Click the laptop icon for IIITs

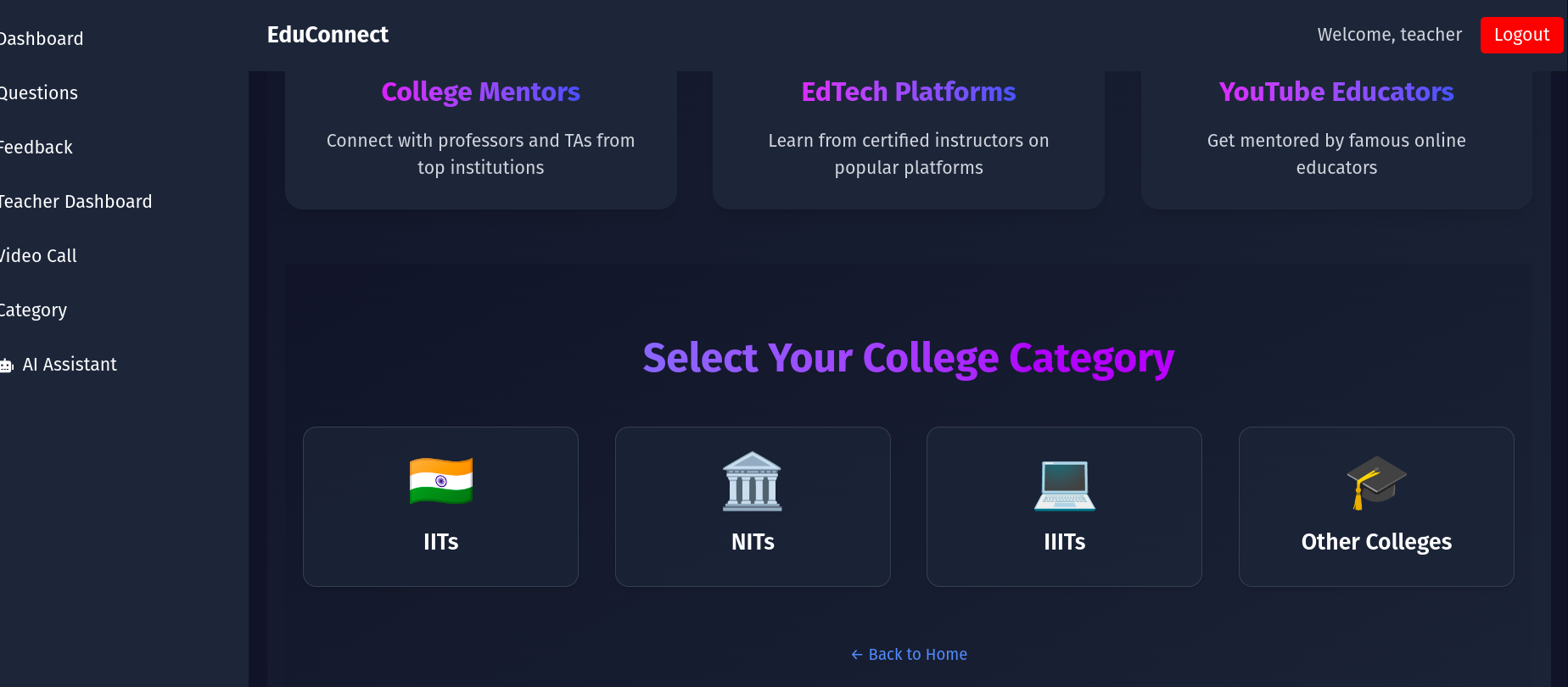coord(1064,484)
